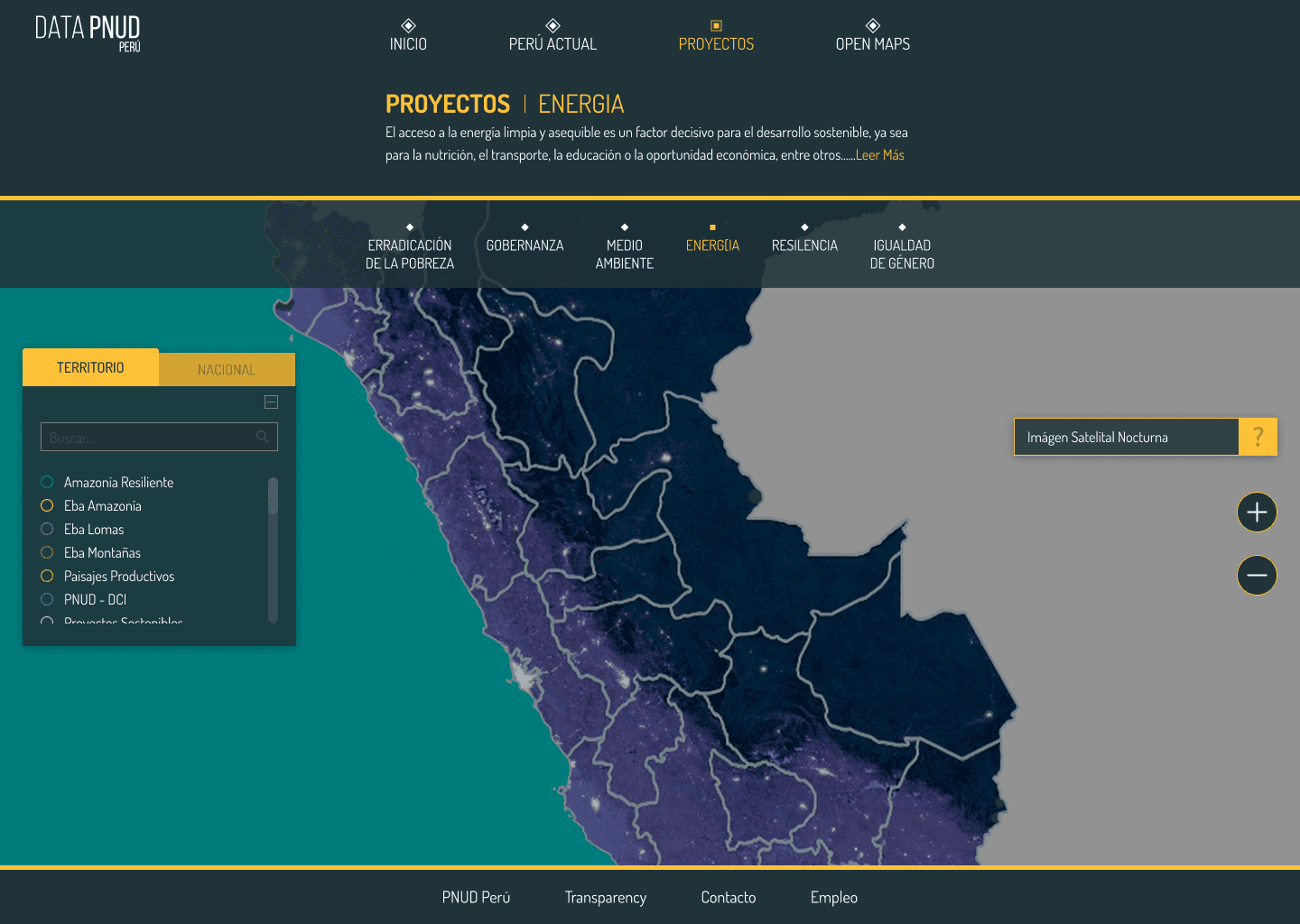Image resolution: width=1300 pixels, height=924 pixels.
Task: Click the diamond icon above INICIO
Action: tap(408, 25)
